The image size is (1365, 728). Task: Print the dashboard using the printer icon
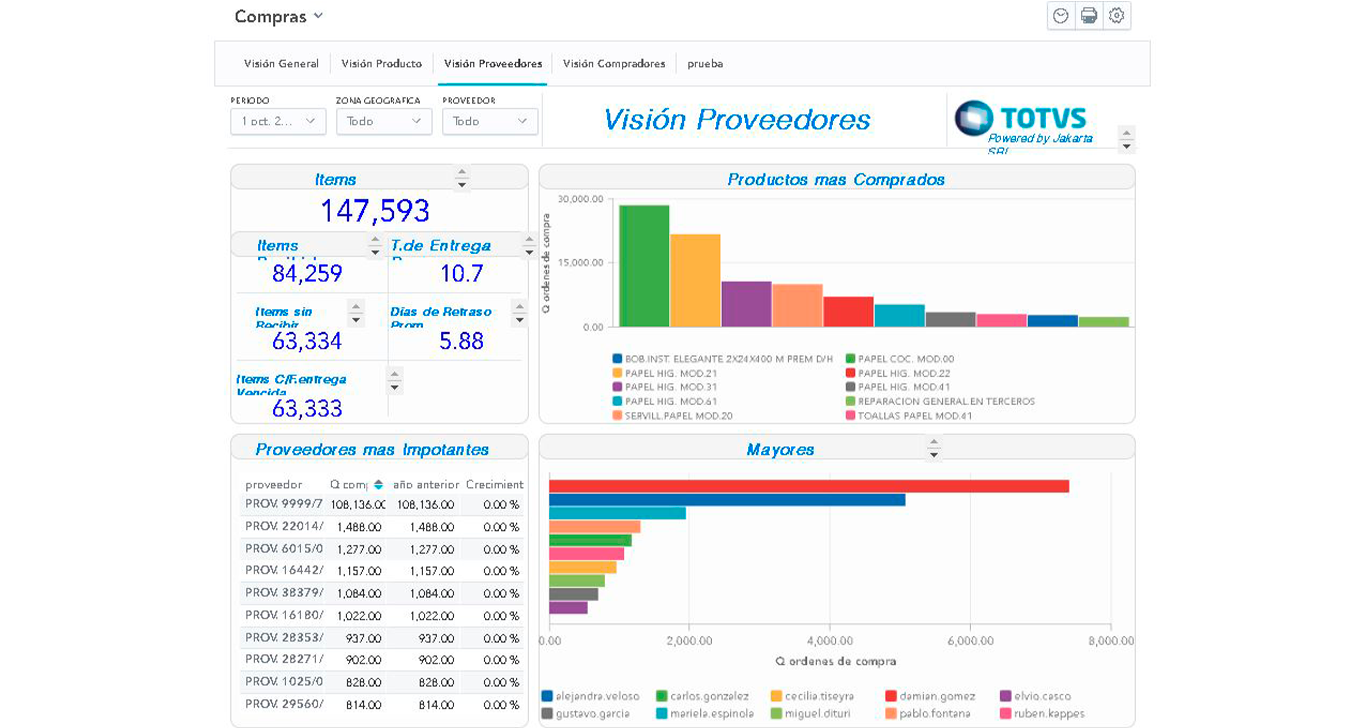(1089, 16)
